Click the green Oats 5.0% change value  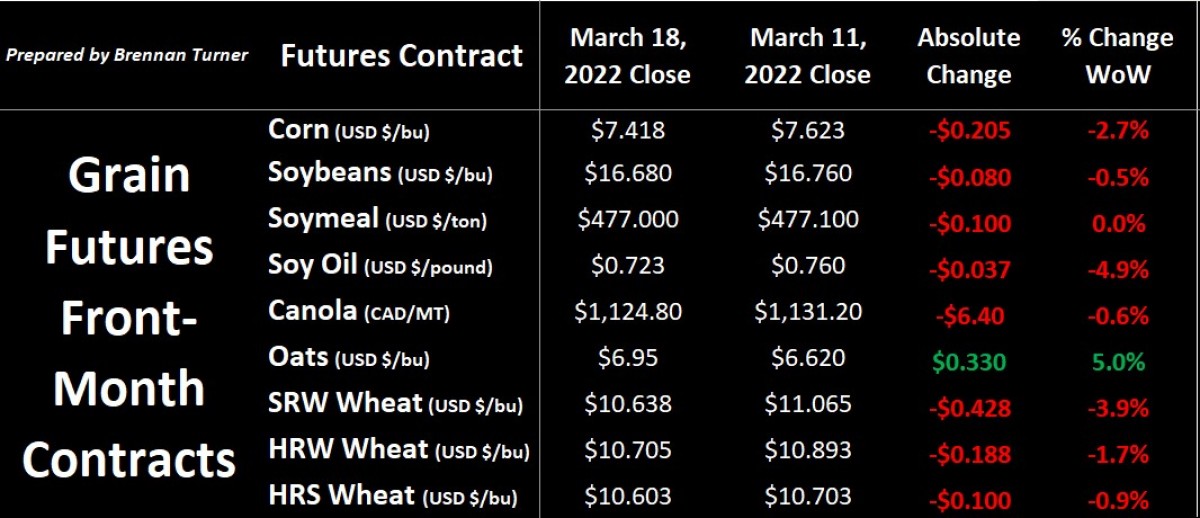(x=1118, y=361)
